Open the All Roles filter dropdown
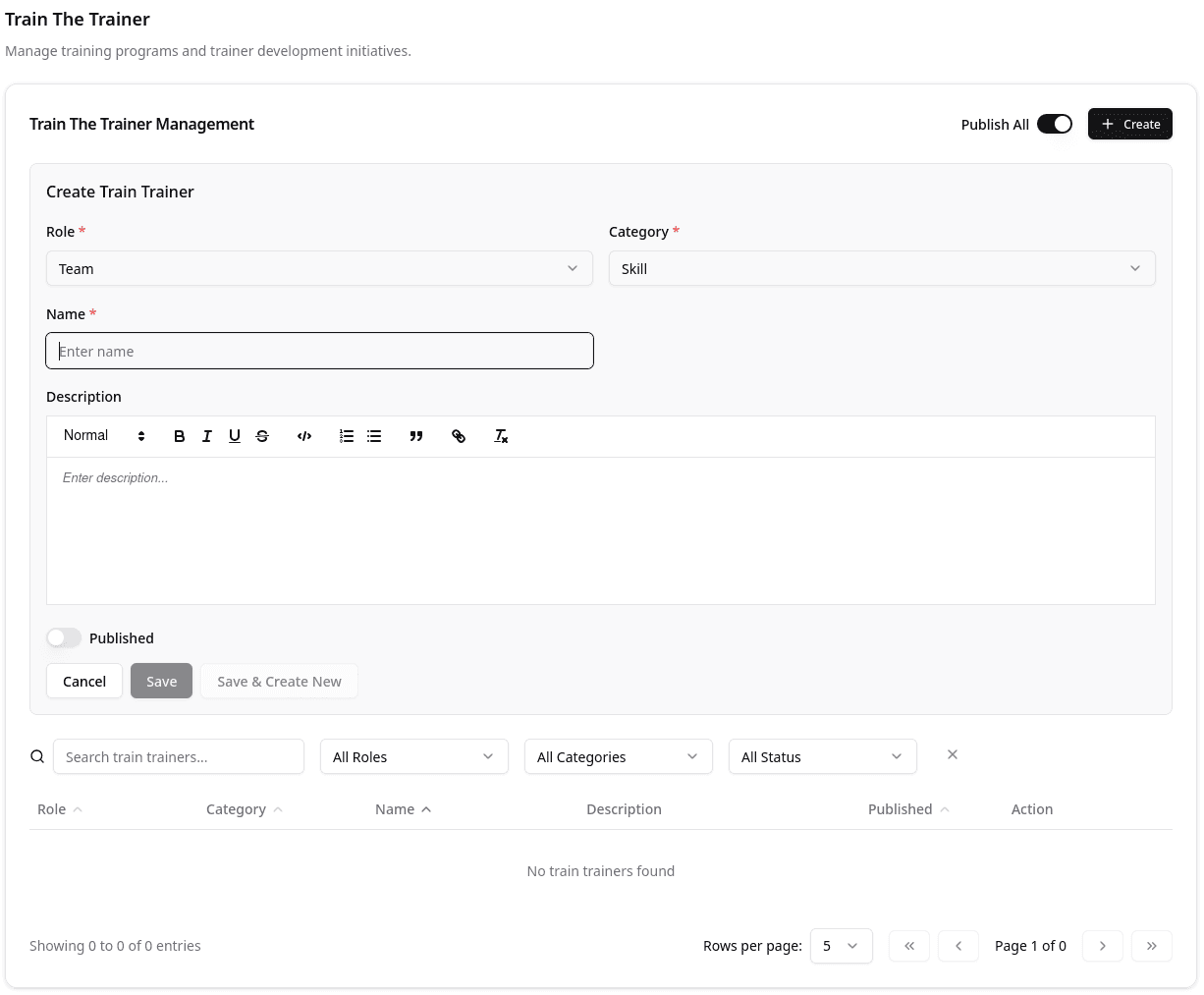Viewport: 1204px width, 995px height. click(414, 756)
